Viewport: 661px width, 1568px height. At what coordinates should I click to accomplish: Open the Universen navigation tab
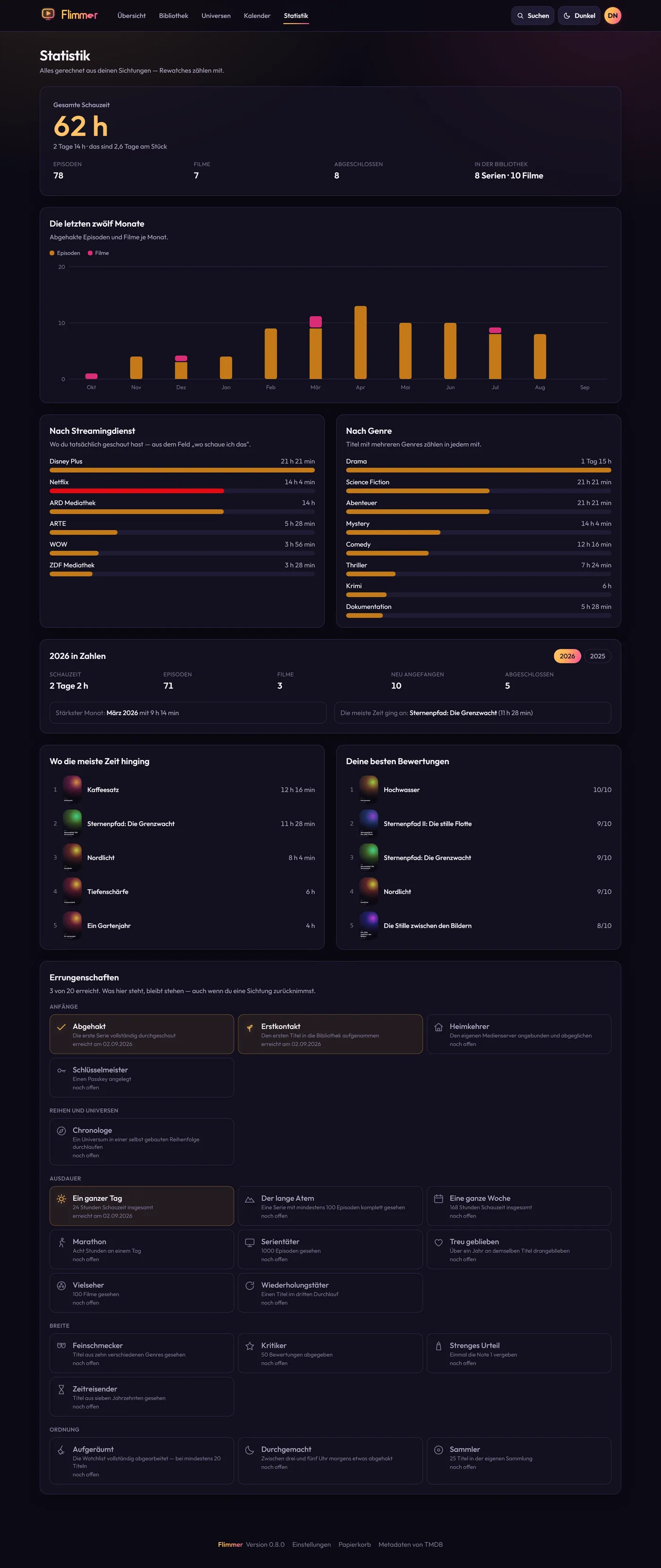point(216,16)
